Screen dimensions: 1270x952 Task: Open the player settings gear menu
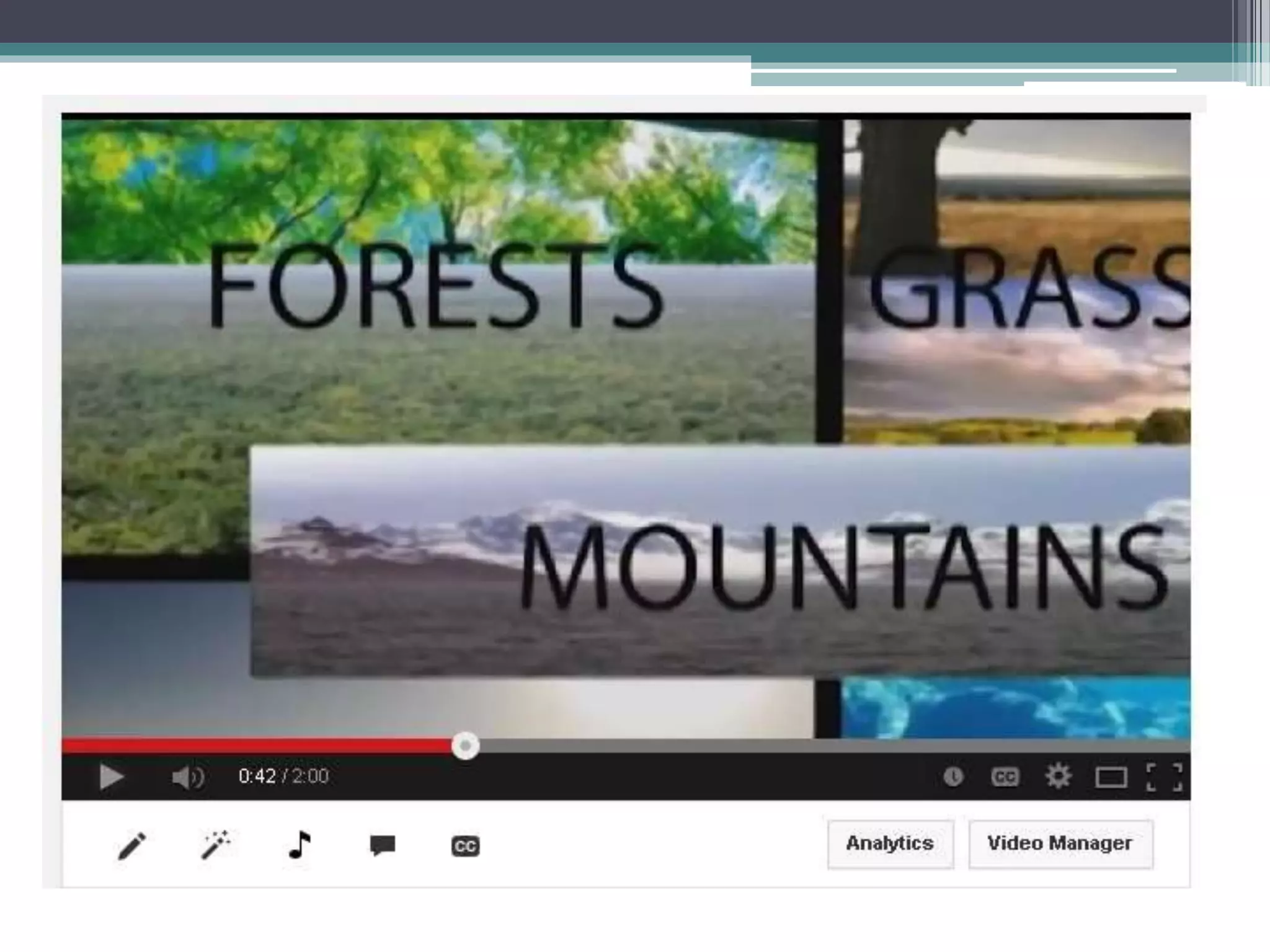click(x=1057, y=776)
